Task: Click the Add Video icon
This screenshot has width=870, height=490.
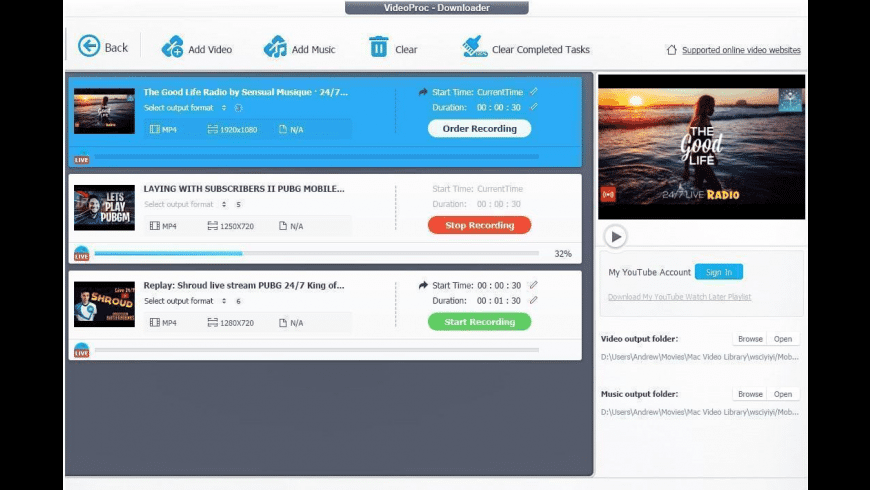Action: (172, 47)
